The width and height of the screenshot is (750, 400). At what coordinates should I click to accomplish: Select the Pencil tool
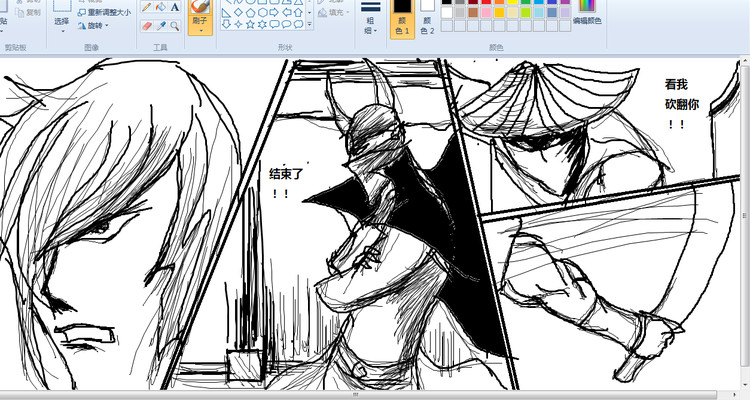147,7
